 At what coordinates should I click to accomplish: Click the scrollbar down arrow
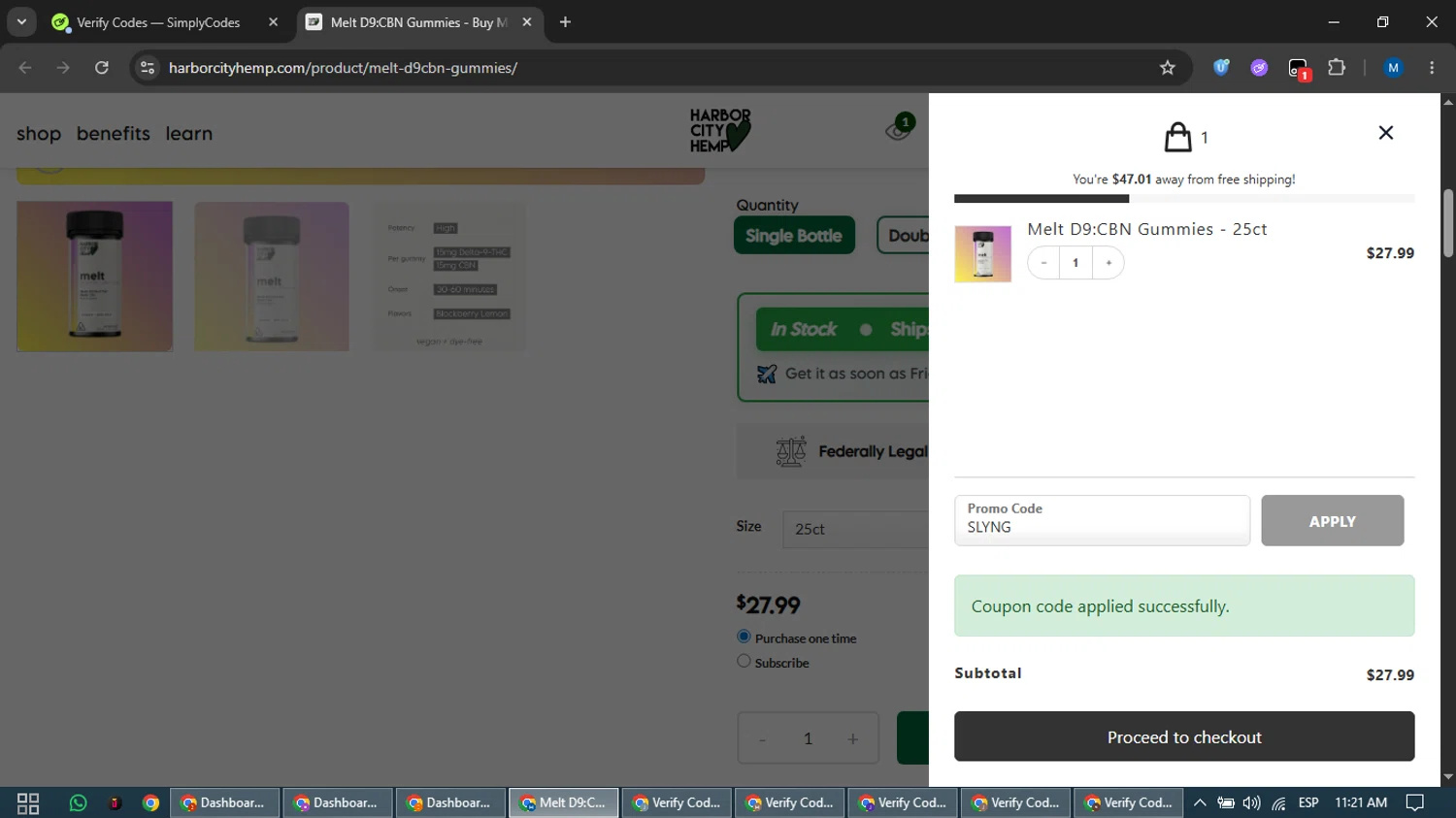[x=1448, y=777]
